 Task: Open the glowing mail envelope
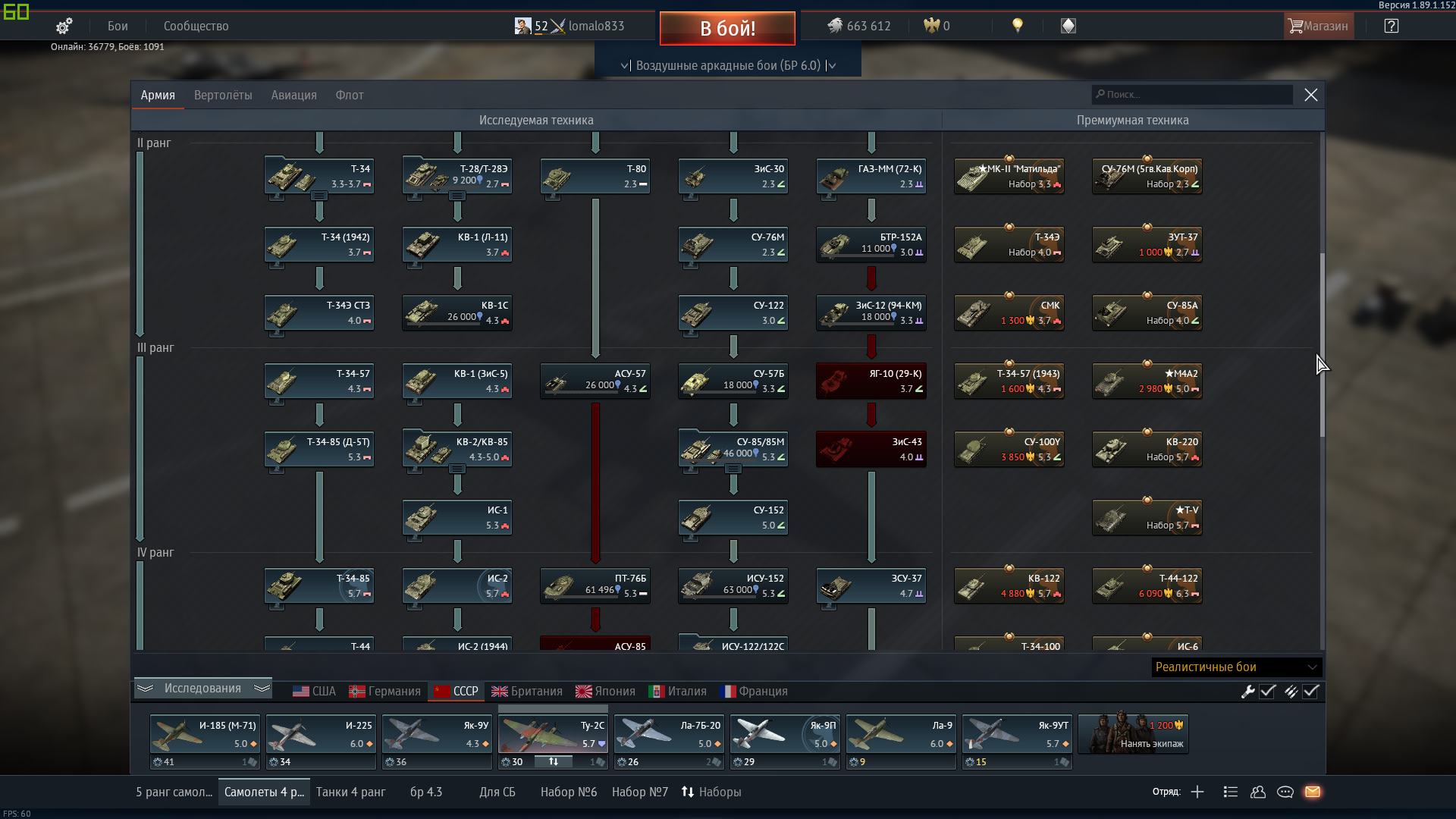(1313, 792)
